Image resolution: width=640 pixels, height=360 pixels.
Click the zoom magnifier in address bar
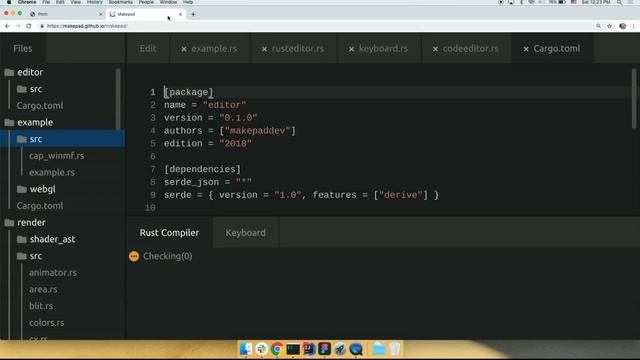tap(598, 26)
